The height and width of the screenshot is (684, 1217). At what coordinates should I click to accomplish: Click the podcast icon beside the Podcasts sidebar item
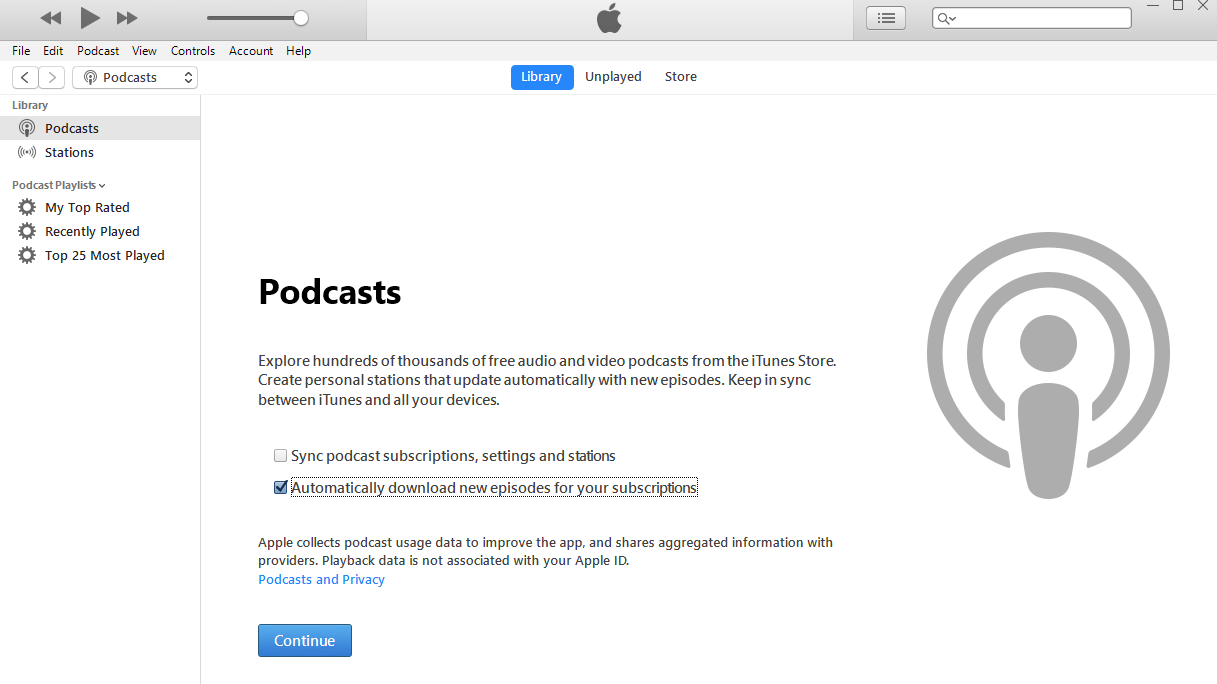[x=27, y=128]
